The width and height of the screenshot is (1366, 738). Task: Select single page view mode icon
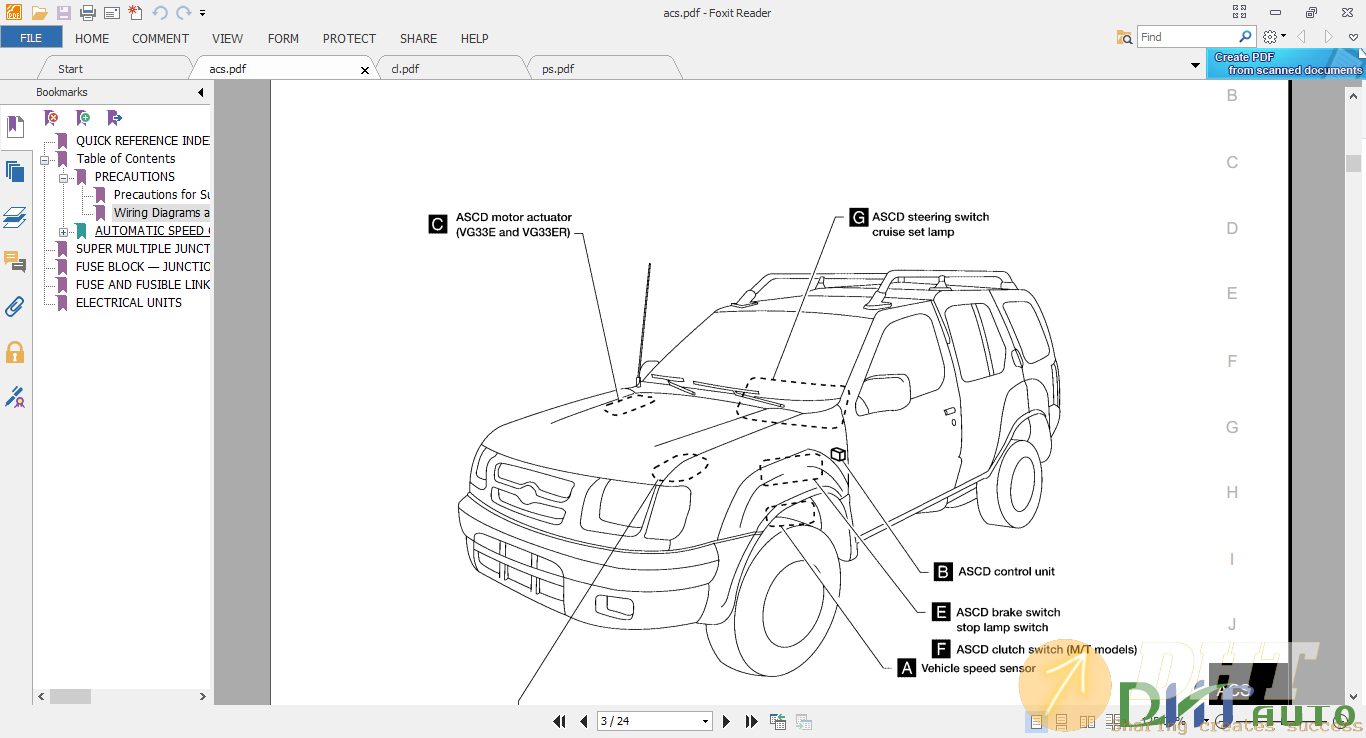[1036, 721]
